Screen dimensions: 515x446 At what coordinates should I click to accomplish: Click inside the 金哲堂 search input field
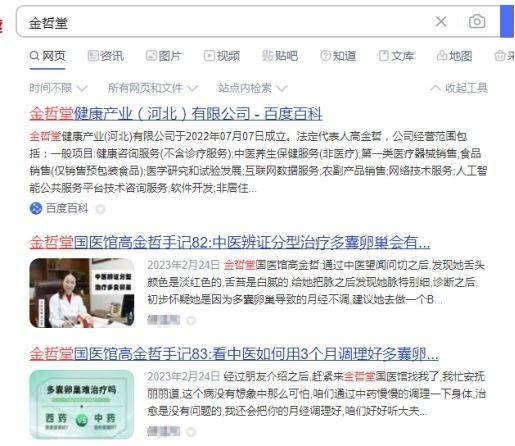(223, 22)
